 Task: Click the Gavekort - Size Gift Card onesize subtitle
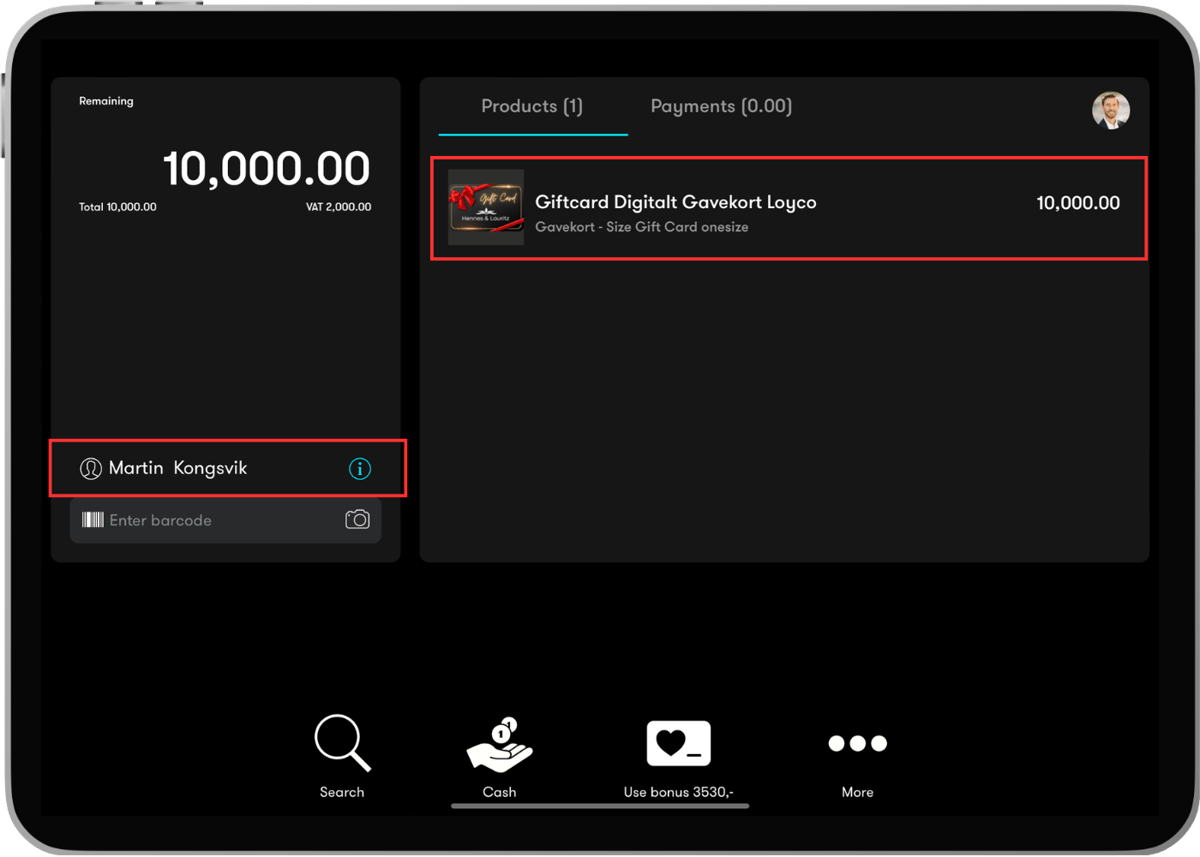[642, 227]
